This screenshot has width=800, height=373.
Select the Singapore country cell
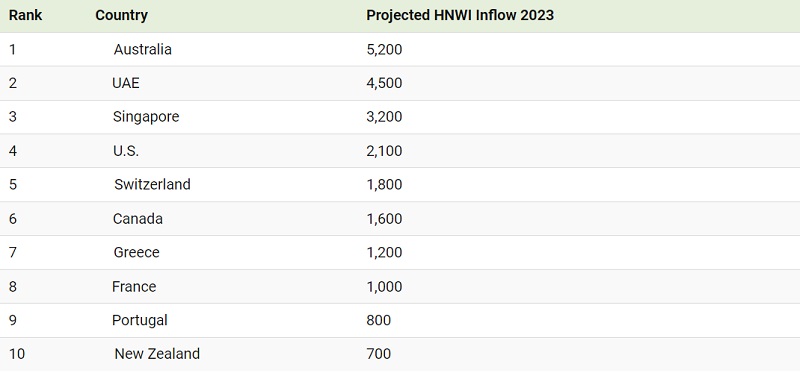(x=146, y=117)
